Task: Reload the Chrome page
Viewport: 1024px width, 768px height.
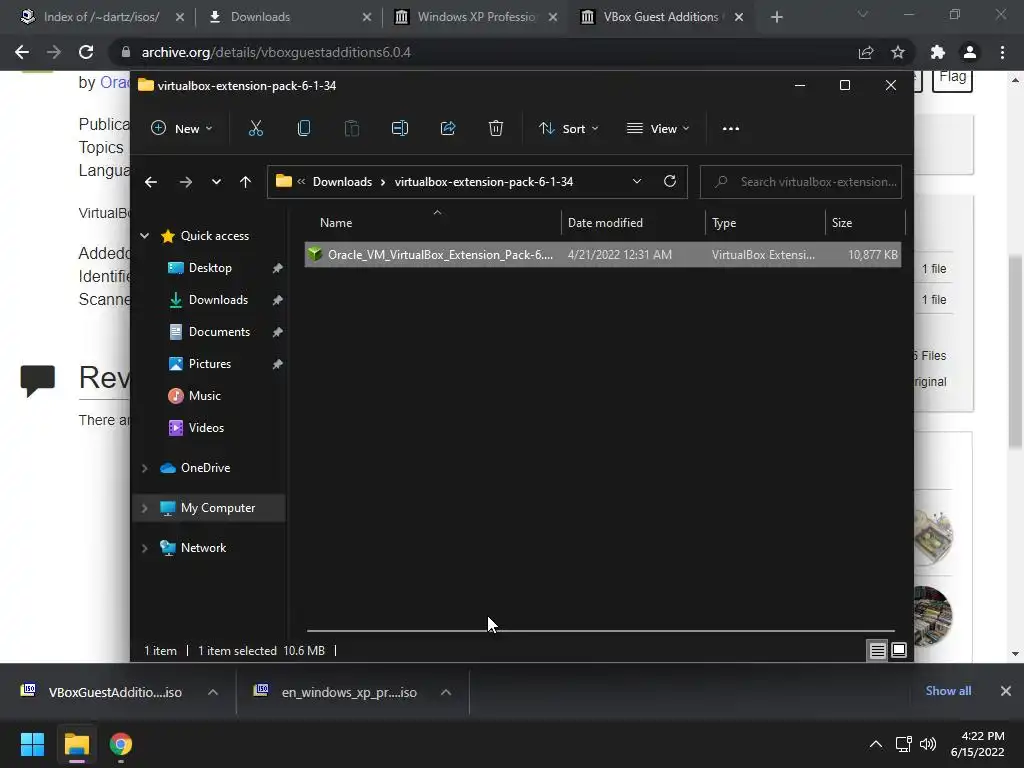Action: point(86,52)
